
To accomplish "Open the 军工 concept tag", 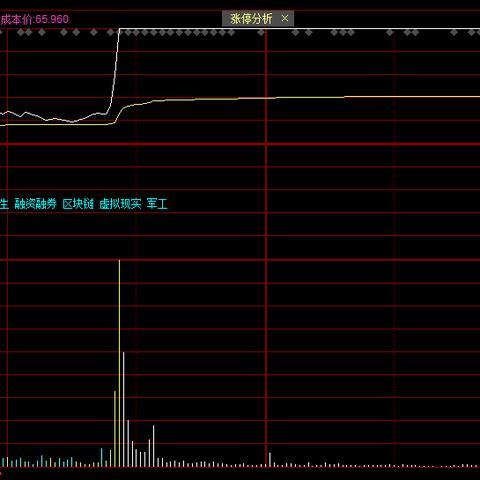I will pos(157,204).
